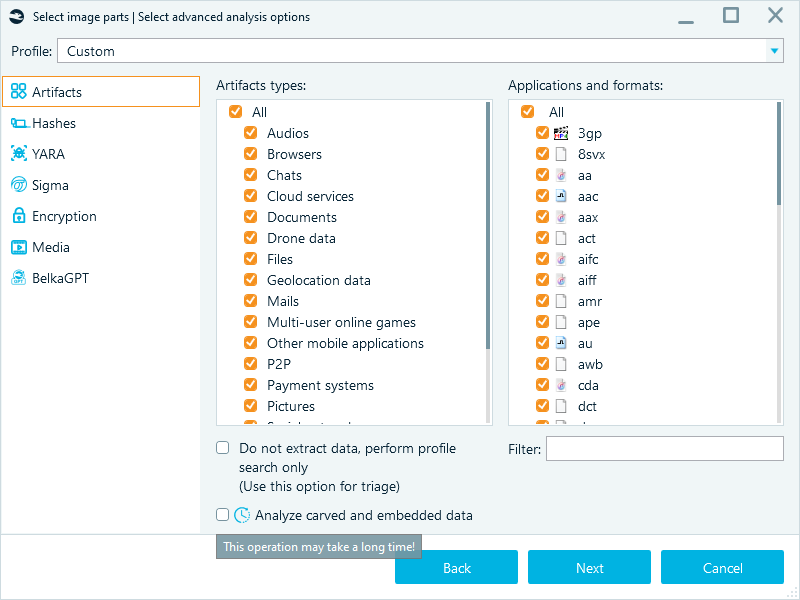Viewport: 800px width, 600px height.
Task: Click the Next button
Action: coord(589,567)
